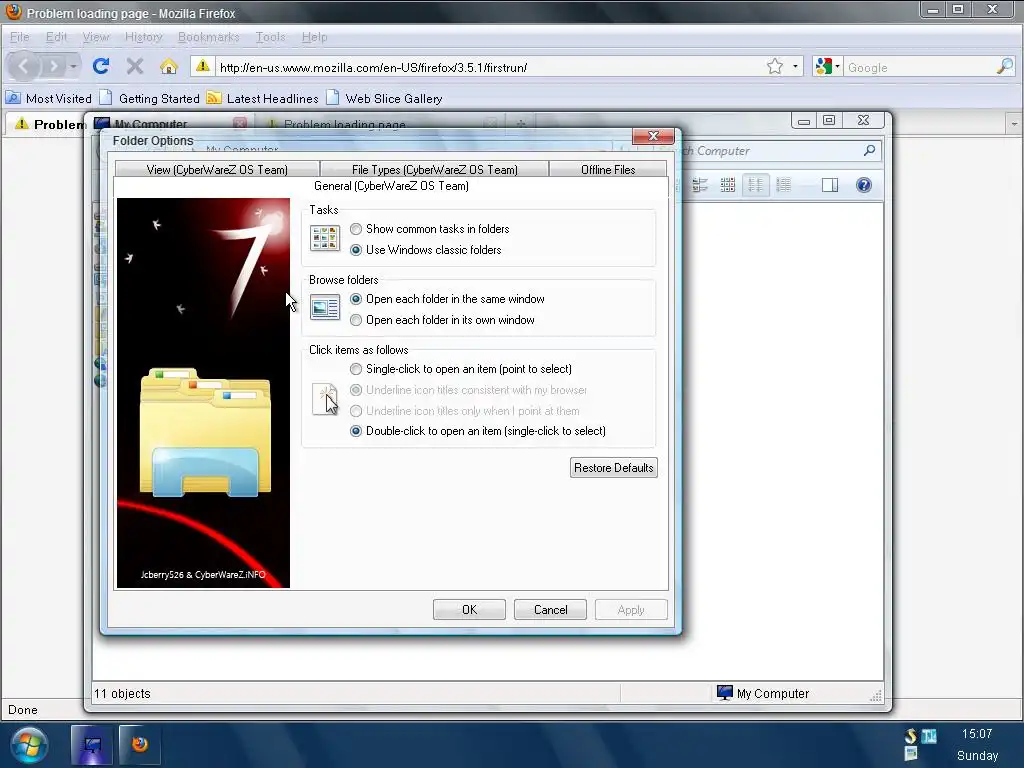Select 'Use Windows classic folders' option
The height and width of the screenshot is (768, 1024).
(x=356, y=250)
